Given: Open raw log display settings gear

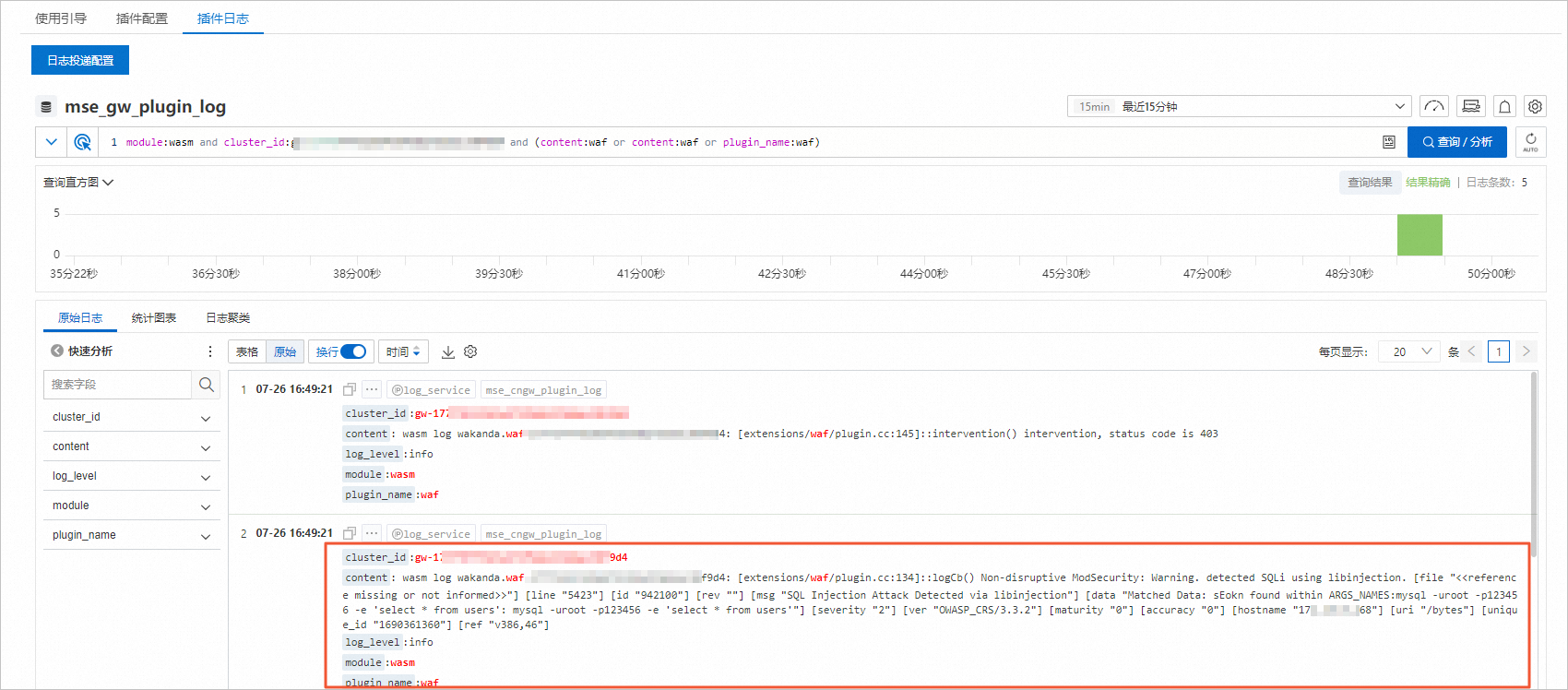Looking at the screenshot, I should coord(470,351).
